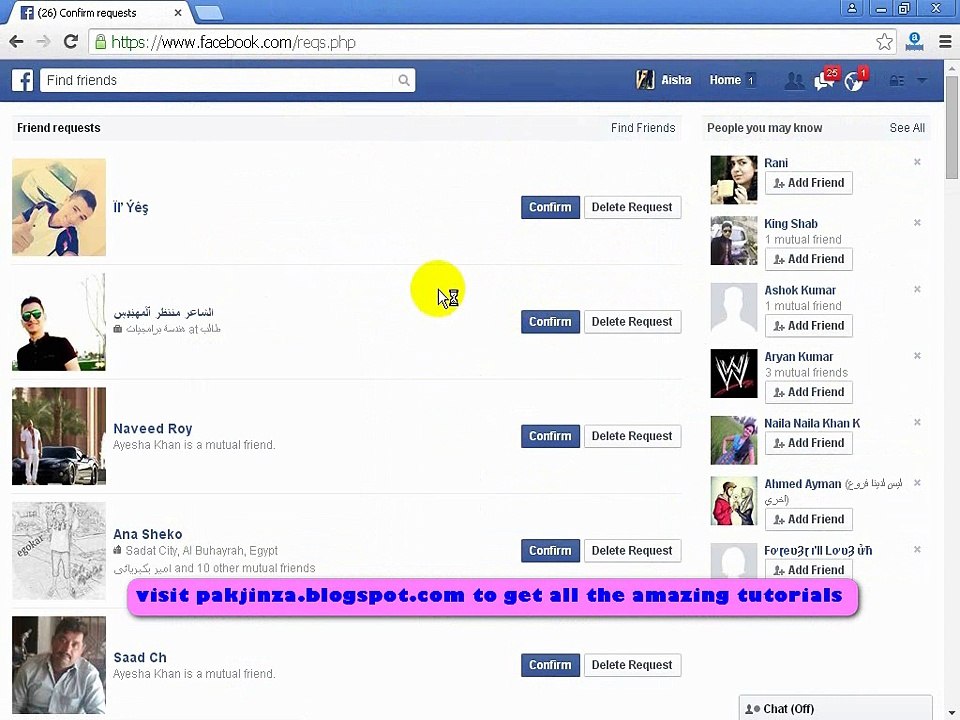
Task: Click "Sadat City, Al Buhayrah, Egypt" text
Action: (x=201, y=551)
